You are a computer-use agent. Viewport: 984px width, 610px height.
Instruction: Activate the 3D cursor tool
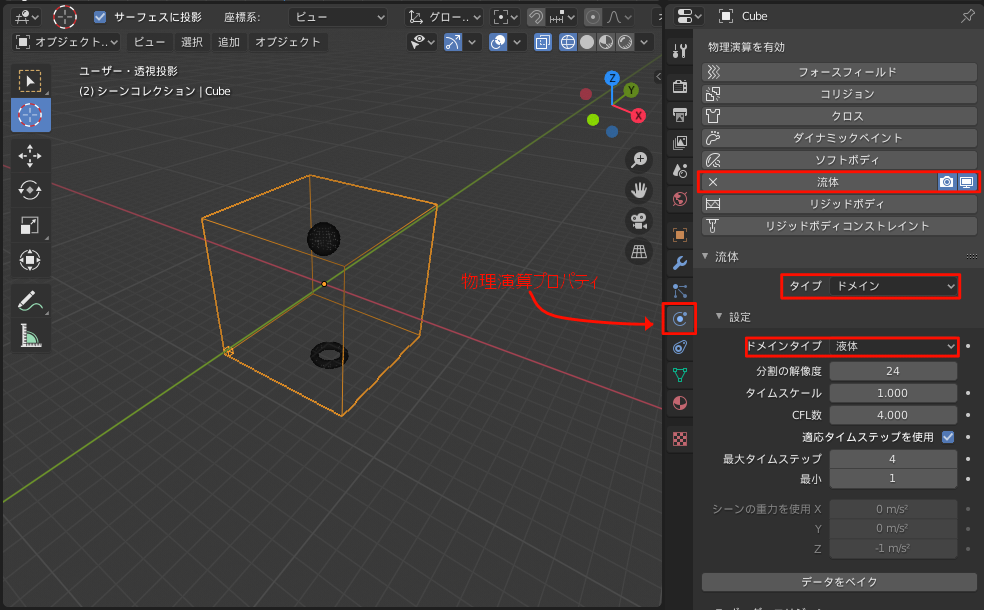(30, 115)
